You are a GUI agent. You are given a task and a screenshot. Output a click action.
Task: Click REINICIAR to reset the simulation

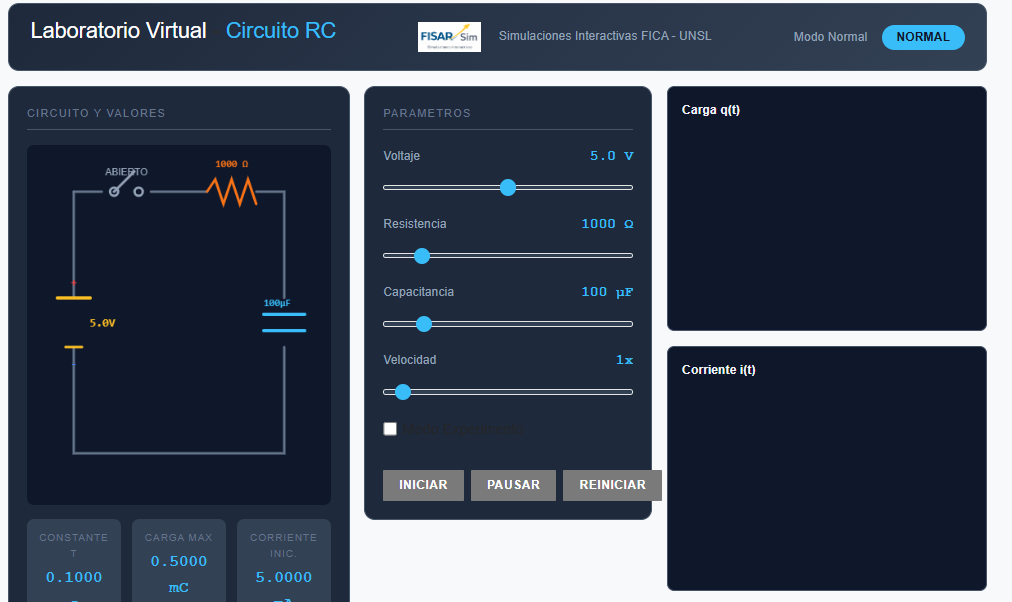pos(612,485)
